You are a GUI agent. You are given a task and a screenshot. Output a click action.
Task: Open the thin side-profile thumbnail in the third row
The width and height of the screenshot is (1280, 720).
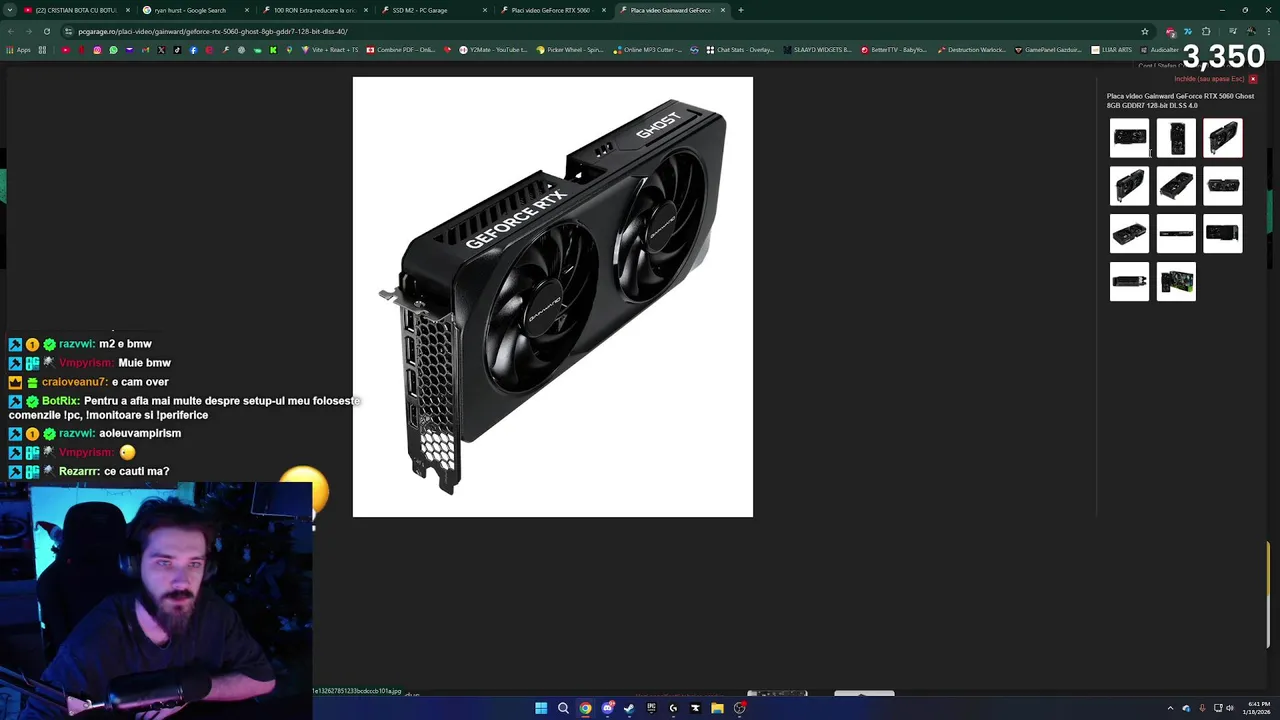click(1176, 234)
